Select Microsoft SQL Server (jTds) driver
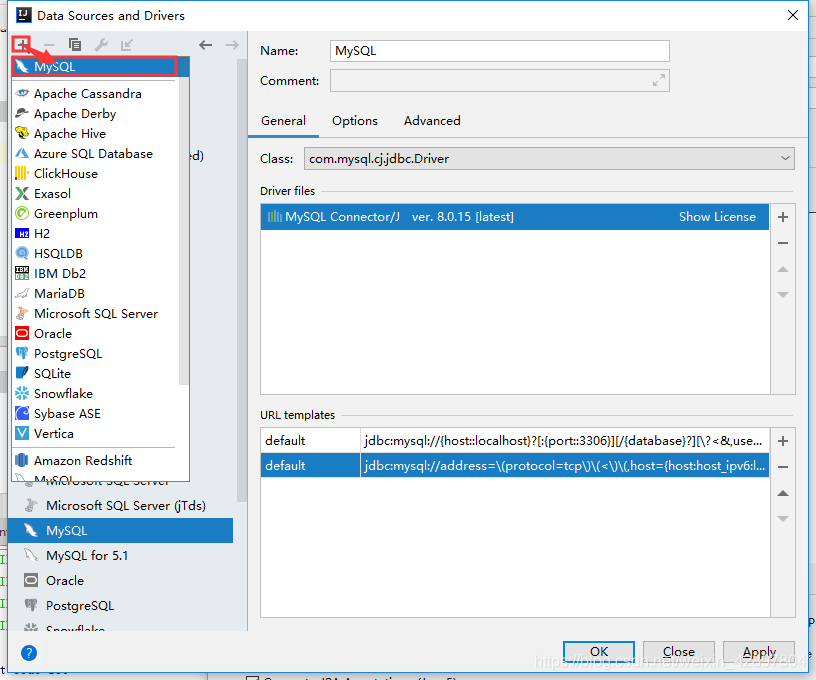Viewport: 816px width, 680px height. (121, 506)
